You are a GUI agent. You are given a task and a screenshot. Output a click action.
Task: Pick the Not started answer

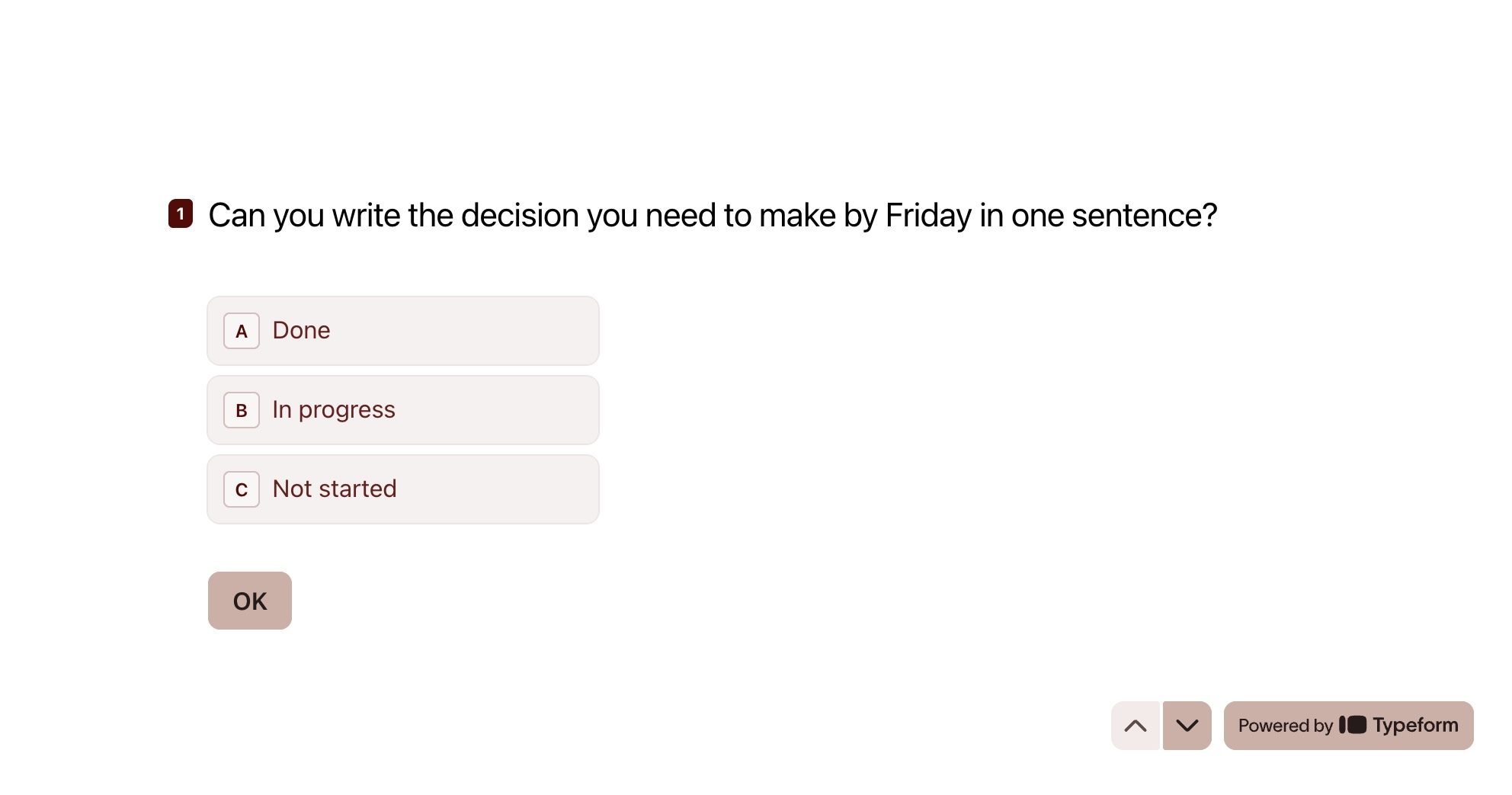402,489
